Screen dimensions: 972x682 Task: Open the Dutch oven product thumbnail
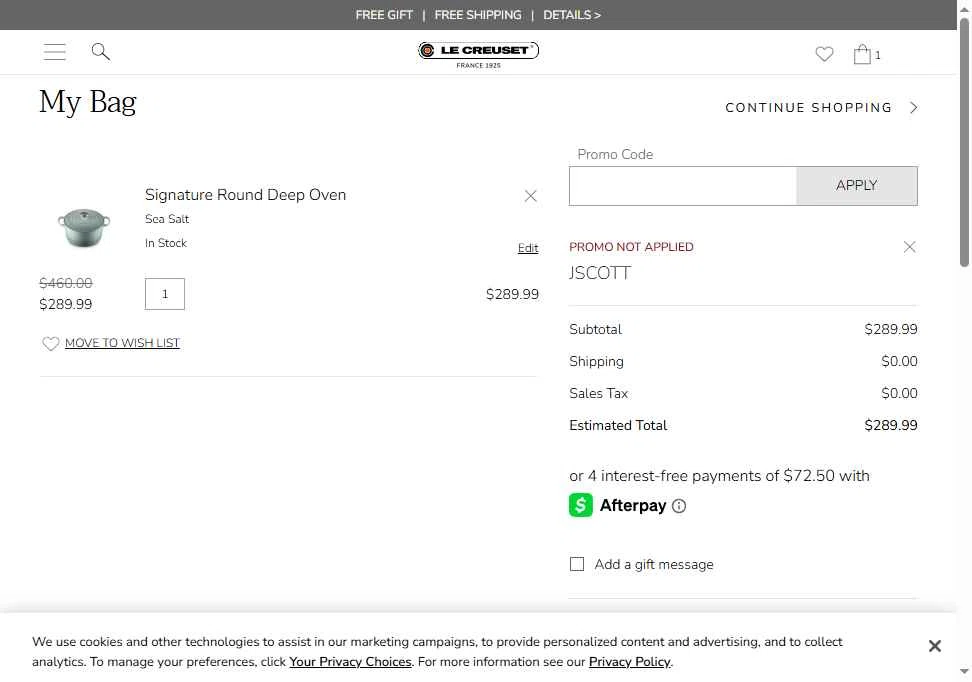[84, 228]
